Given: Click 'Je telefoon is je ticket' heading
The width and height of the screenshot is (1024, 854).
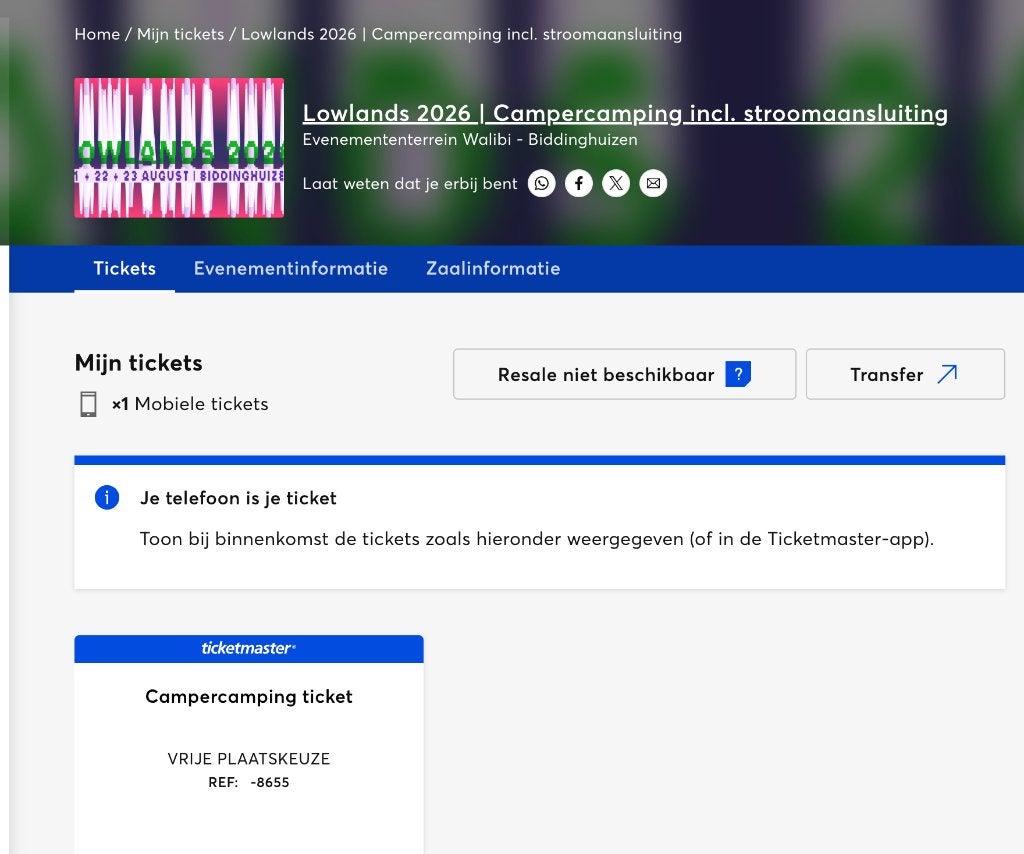Looking at the screenshot, I should point(238,498).
